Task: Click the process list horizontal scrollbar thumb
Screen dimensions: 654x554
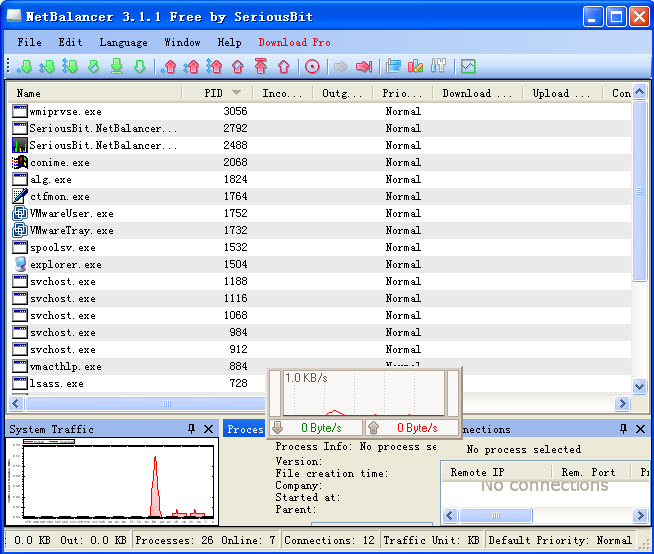Action: [165, 404]
